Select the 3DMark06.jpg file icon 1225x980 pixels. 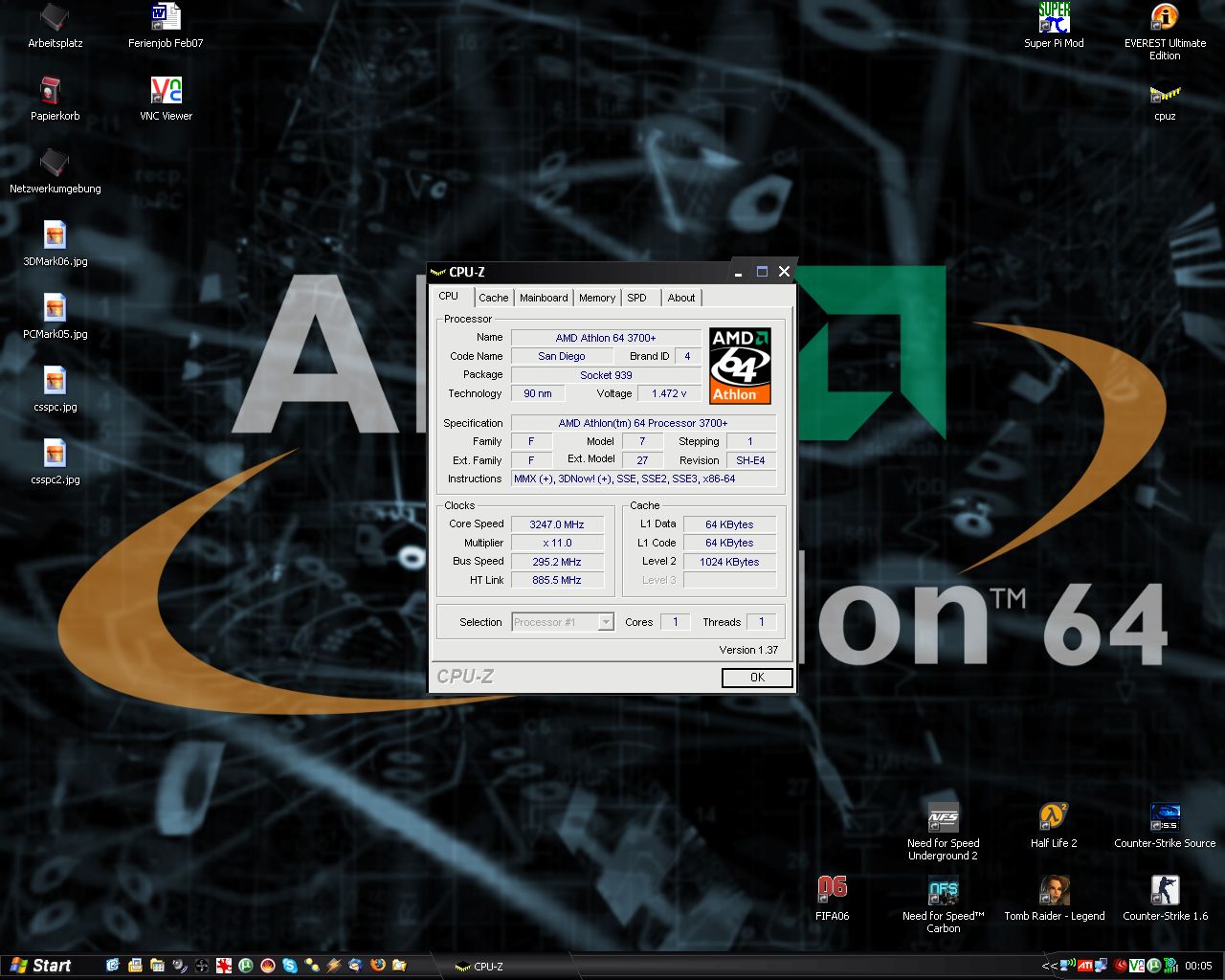(56, 244)
